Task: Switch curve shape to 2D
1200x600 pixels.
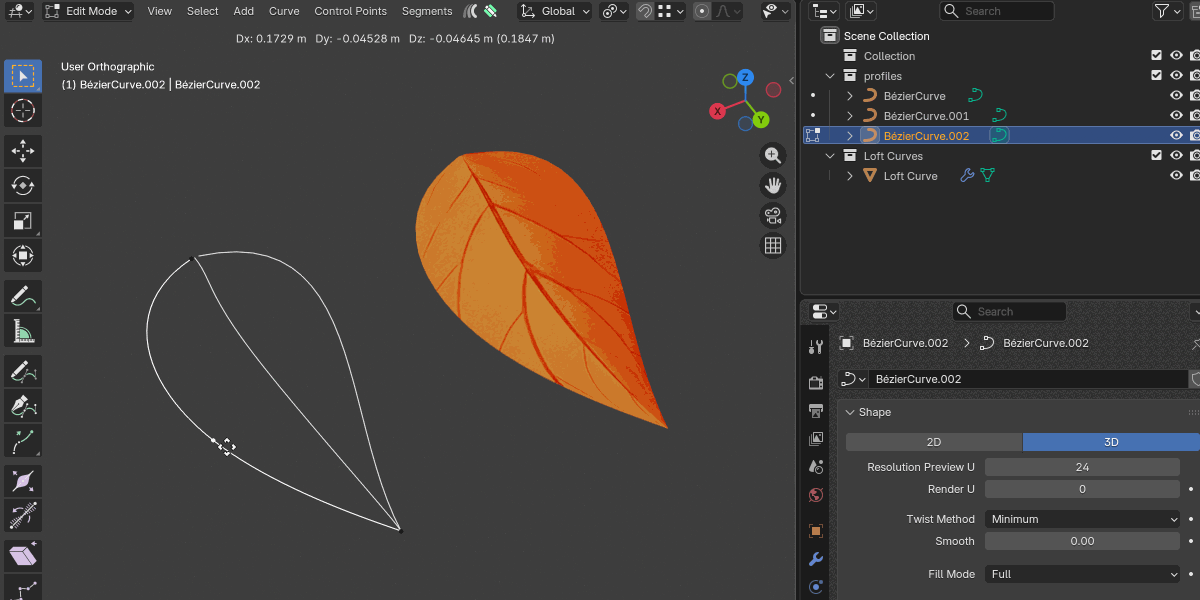Action: tap(931, 442)
